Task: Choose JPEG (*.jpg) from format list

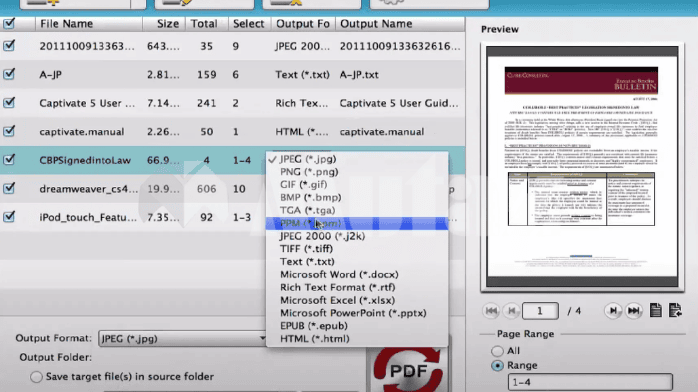Action: 357,159
